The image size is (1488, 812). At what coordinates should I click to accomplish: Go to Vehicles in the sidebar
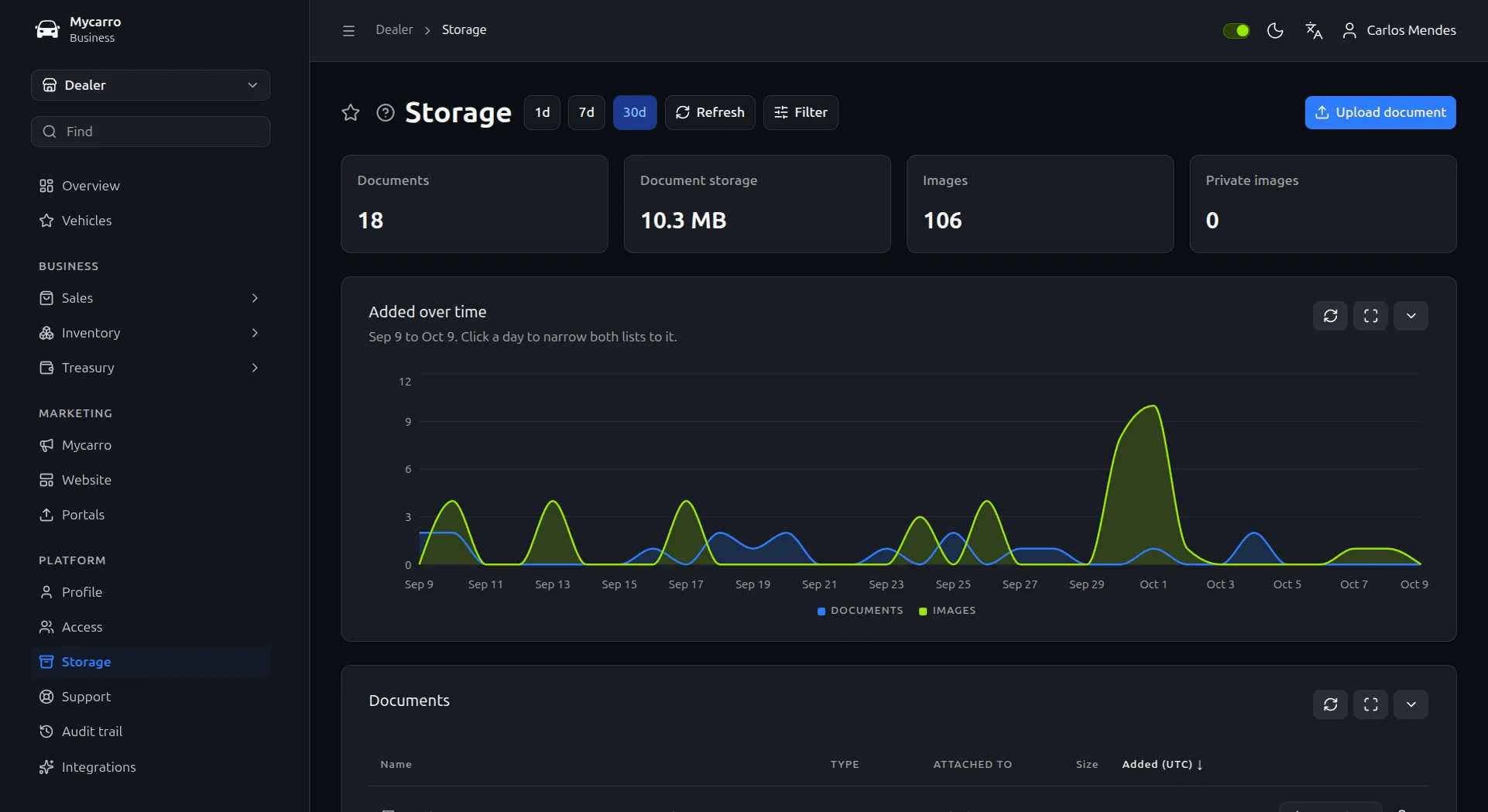(x=150, y=221)
